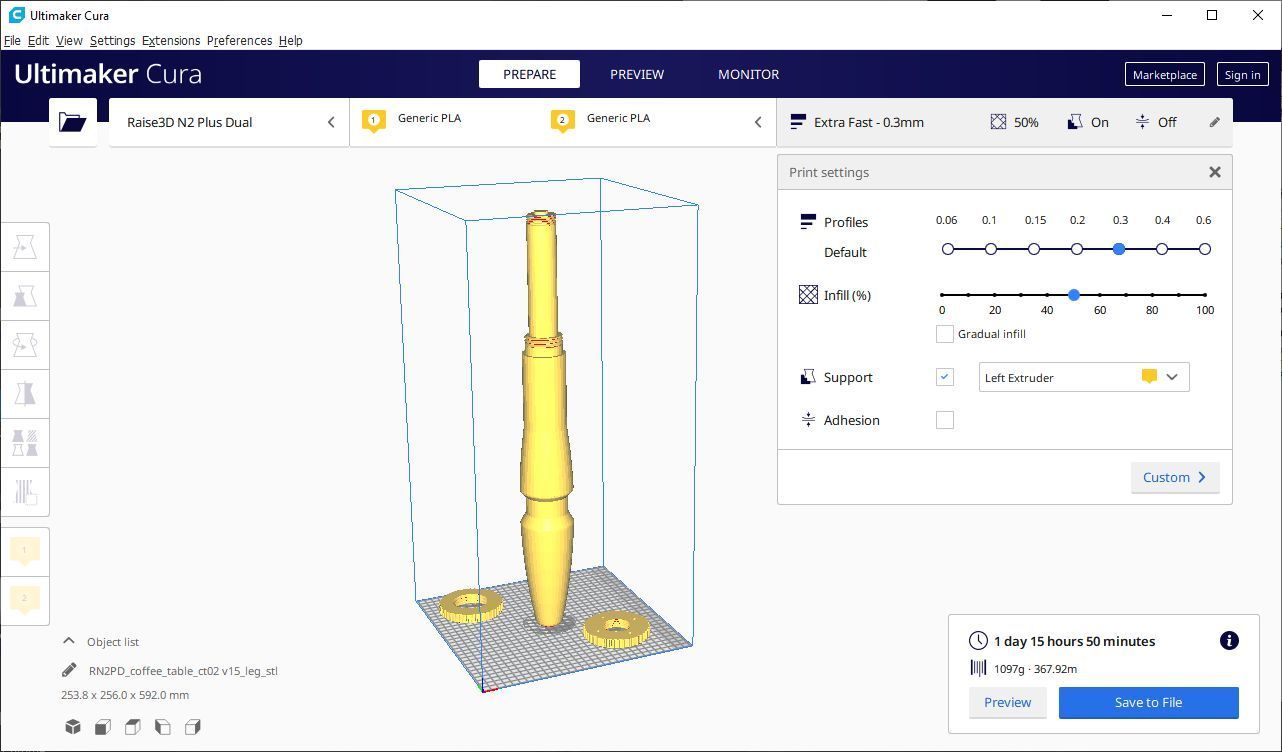Screen dimensions: 1282x752
Task: Click the support On icon in settings bar
Action: (1075, 122)
